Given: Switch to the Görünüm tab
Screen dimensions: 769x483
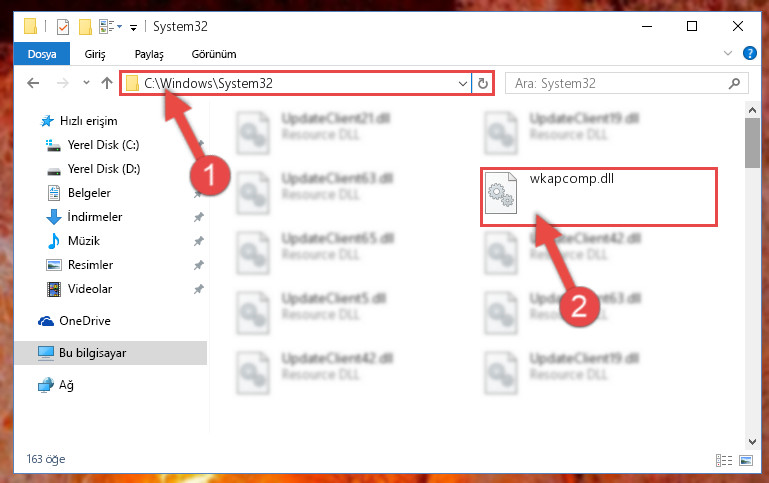Looking at the screenshot, I should coord(214,54).
